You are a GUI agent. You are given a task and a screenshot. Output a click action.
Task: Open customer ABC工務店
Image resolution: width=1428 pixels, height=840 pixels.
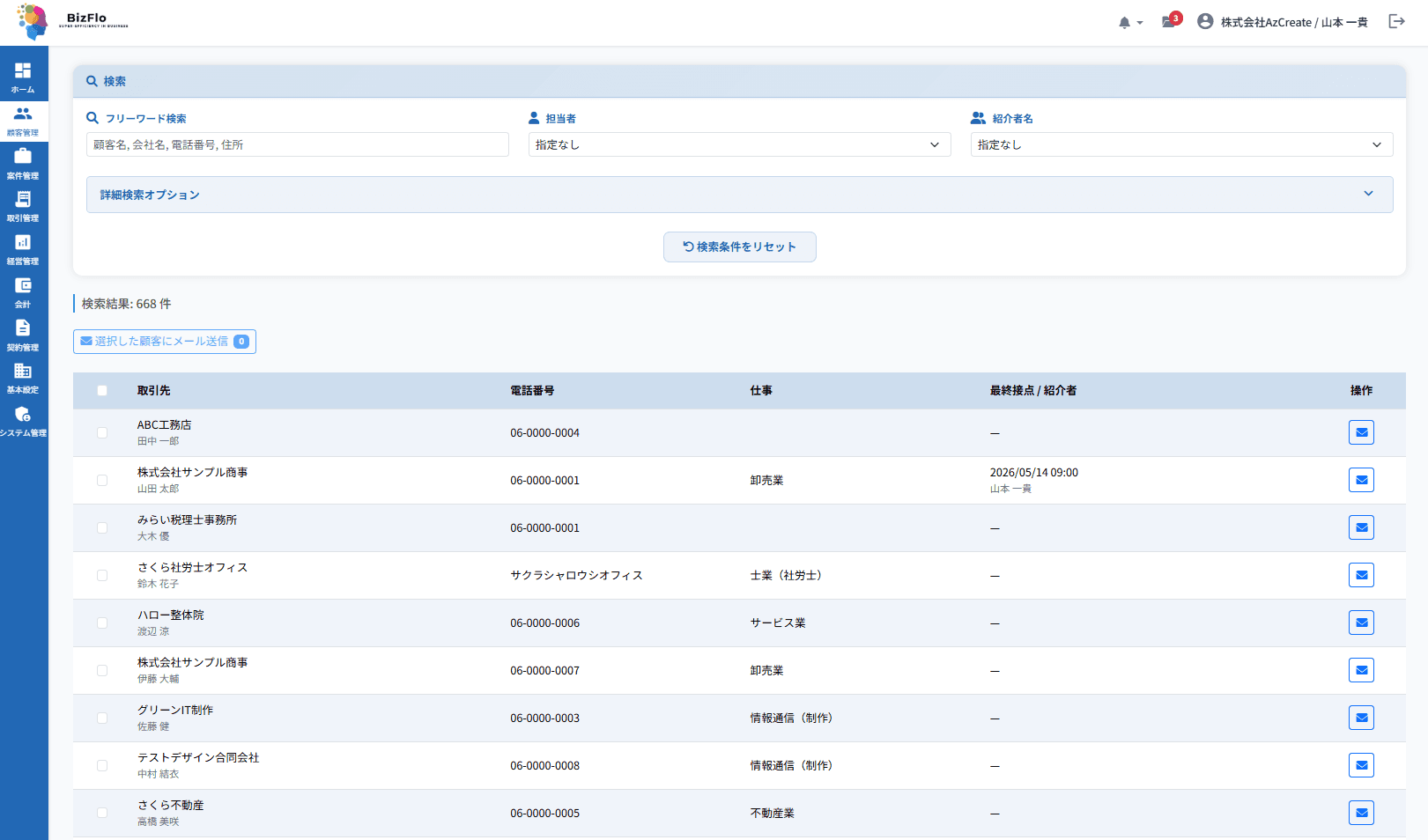click(x=164, y=425)
